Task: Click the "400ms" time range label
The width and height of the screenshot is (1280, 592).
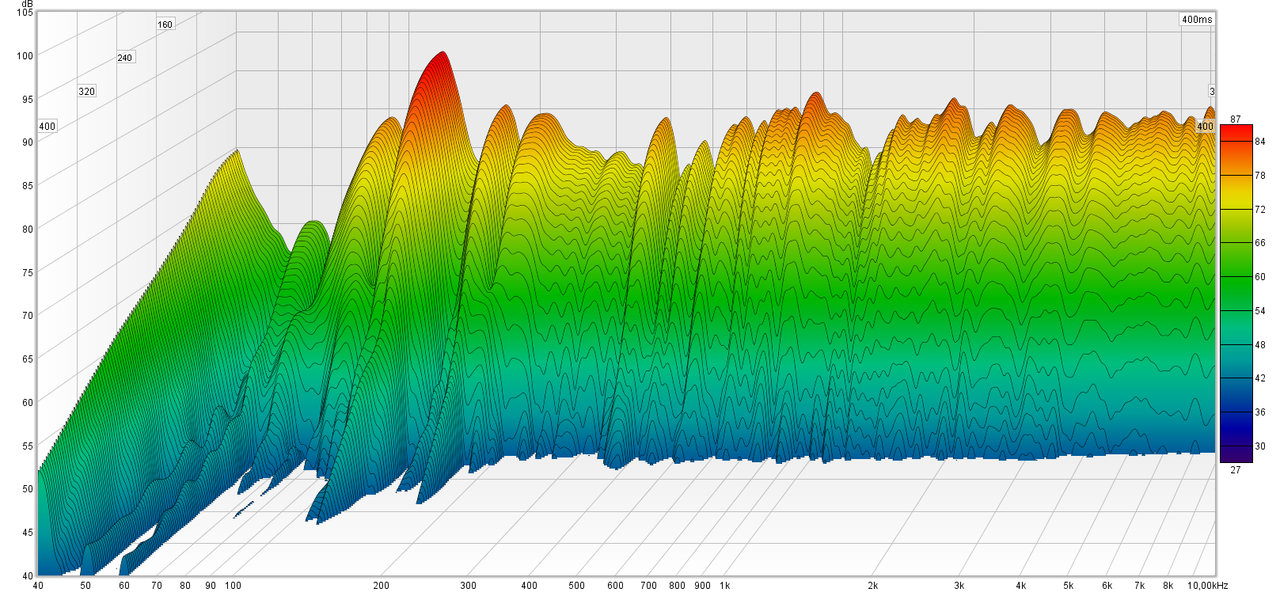Action: click(1196, 19)
